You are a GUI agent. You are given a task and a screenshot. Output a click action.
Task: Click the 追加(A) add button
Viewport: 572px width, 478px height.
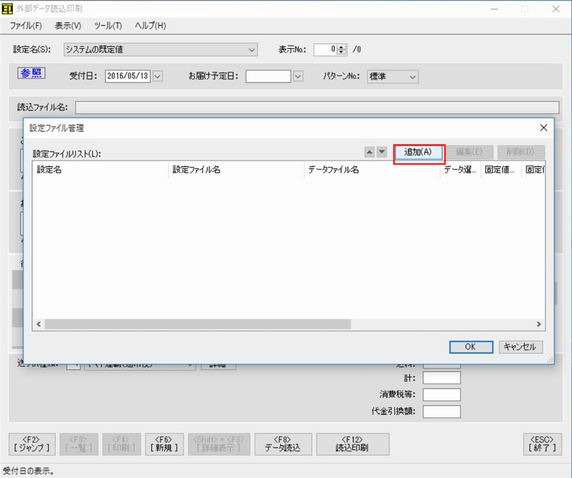point(418,152)
